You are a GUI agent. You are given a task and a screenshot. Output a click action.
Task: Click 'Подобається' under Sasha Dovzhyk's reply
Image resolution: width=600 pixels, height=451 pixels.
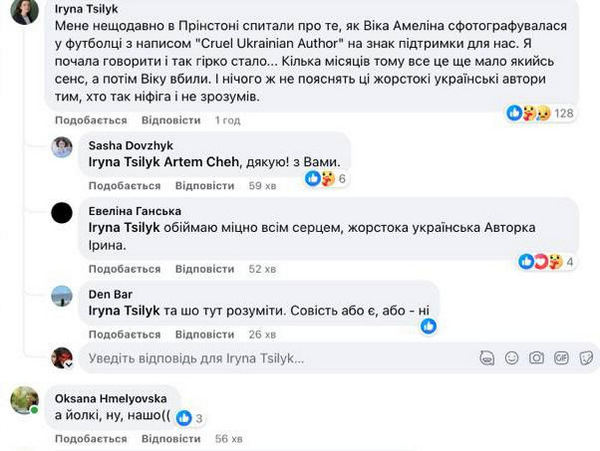(124, 186)
